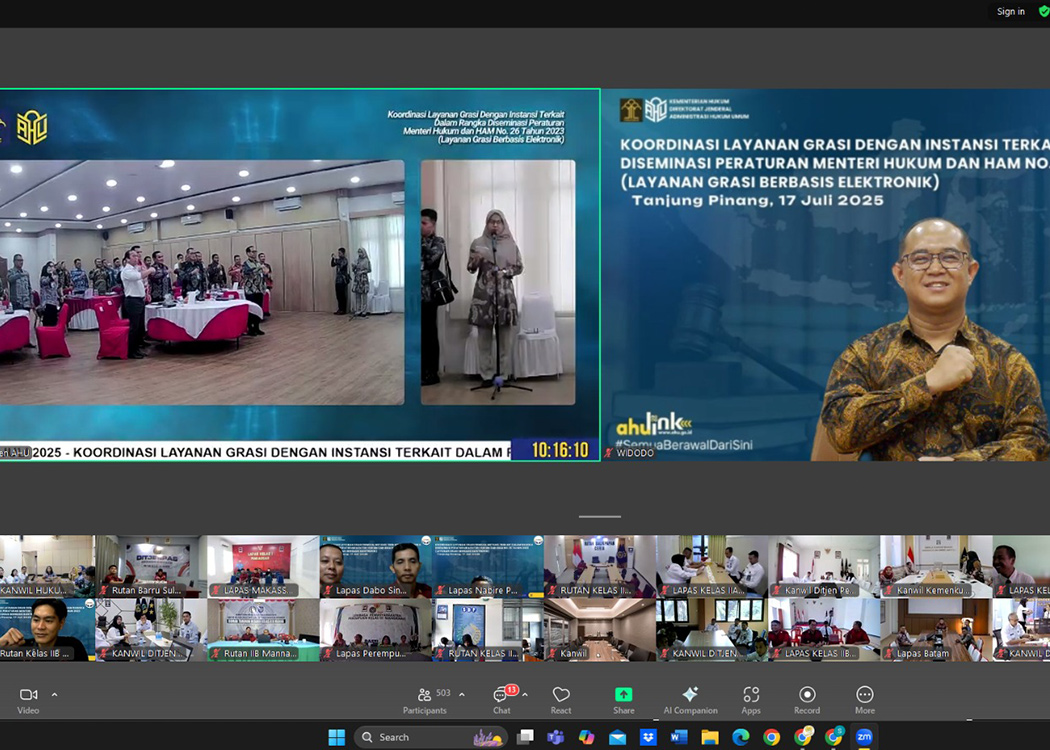Open the Windows Start menu
This screenshot has width=1050, height=750.
[336, 737]
